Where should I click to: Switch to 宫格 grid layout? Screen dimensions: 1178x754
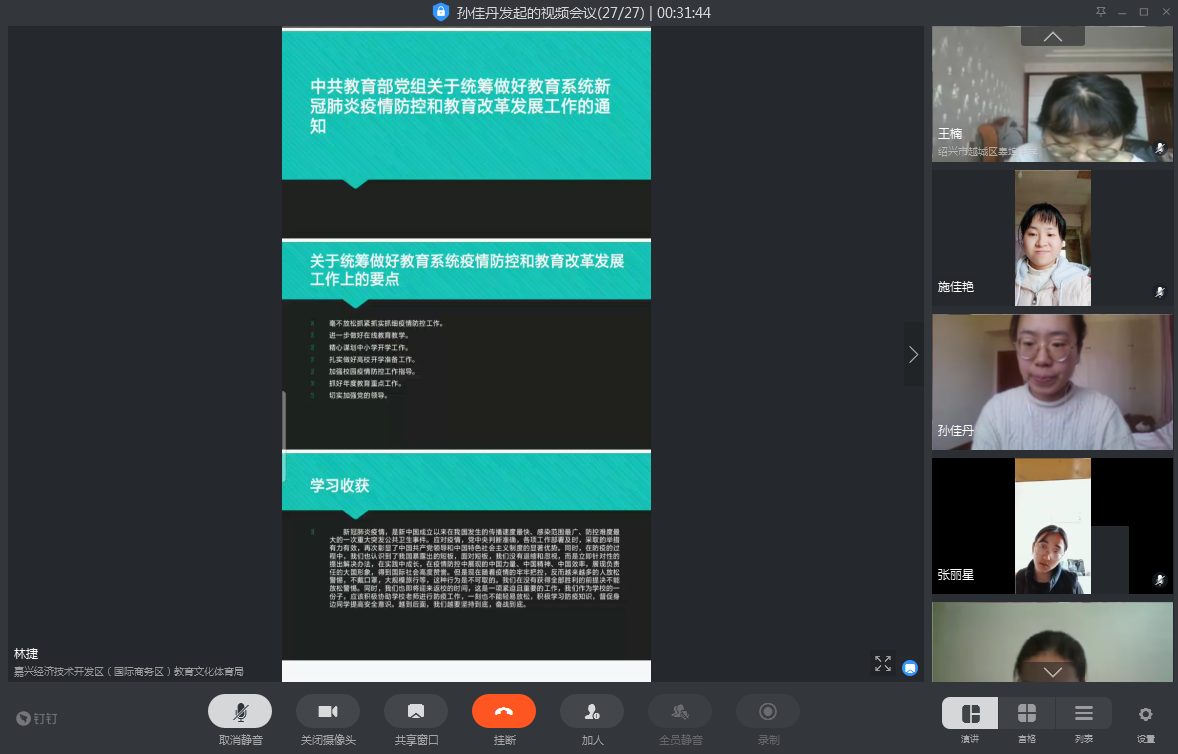click(x=1027, y=714)
